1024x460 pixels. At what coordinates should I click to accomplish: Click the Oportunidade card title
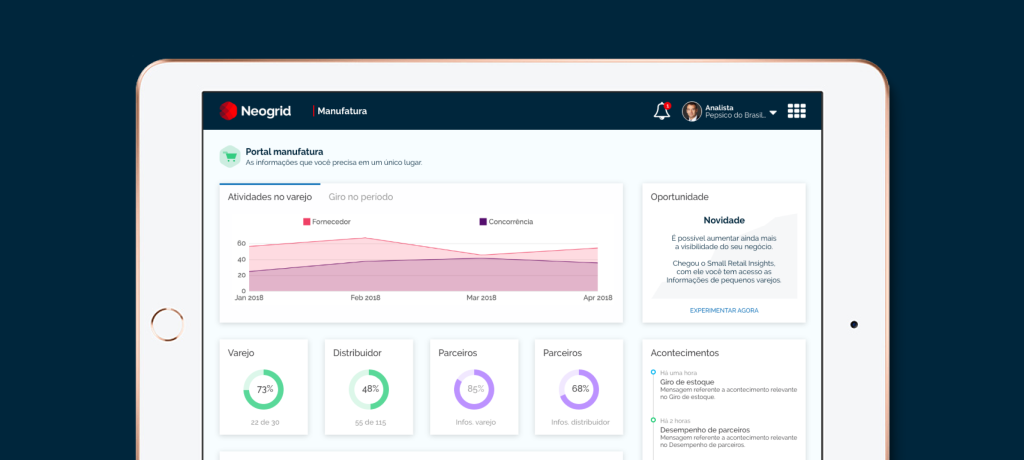pos(679,197)
